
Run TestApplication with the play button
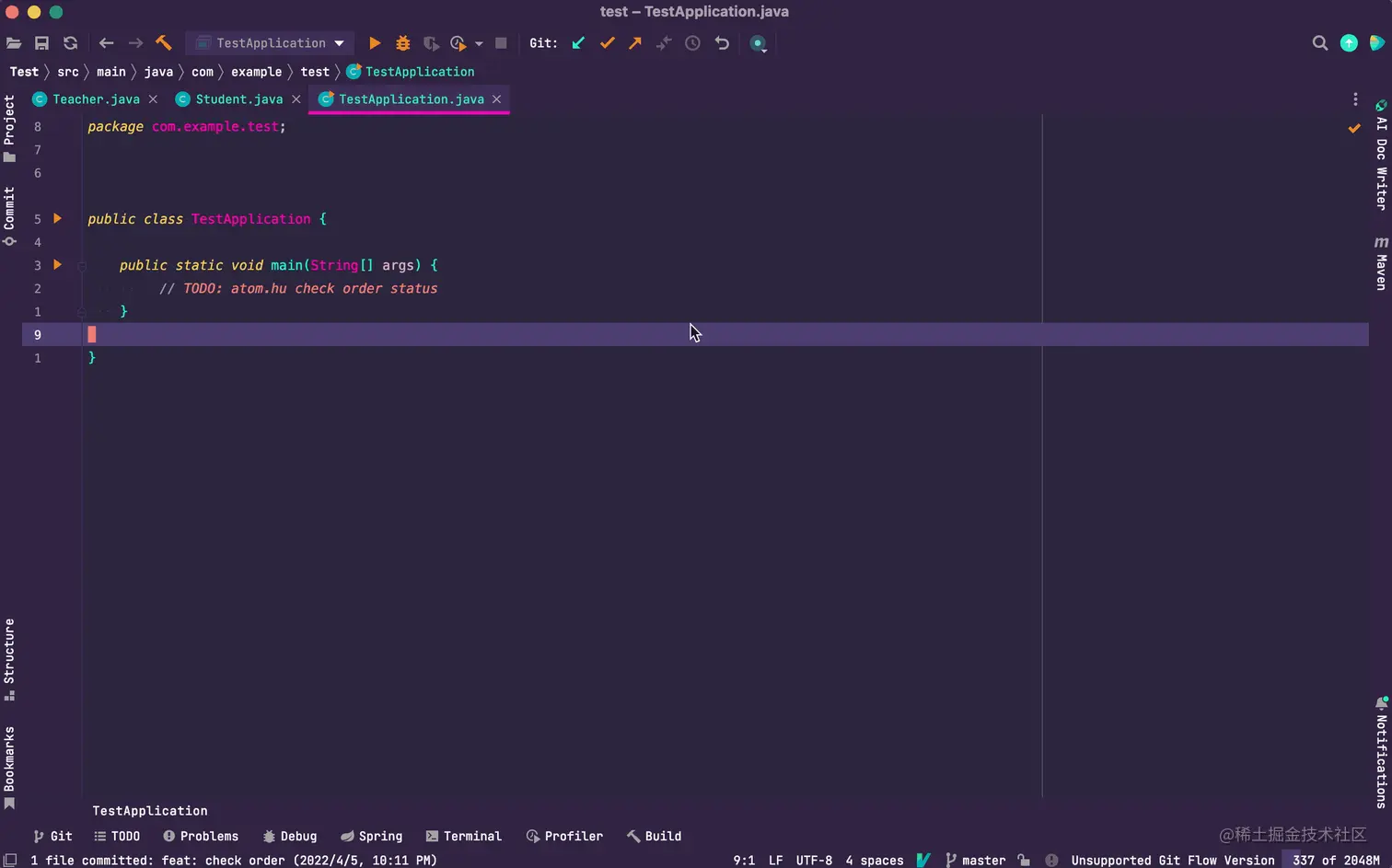pyautogui.click(x=375, y=43)
